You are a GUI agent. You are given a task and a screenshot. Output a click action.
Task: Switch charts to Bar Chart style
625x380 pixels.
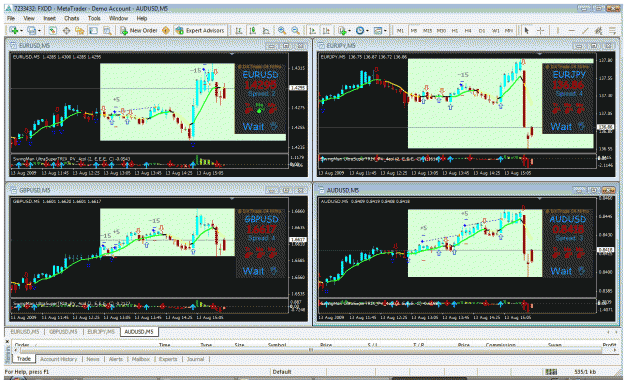[x=239, y=30]
